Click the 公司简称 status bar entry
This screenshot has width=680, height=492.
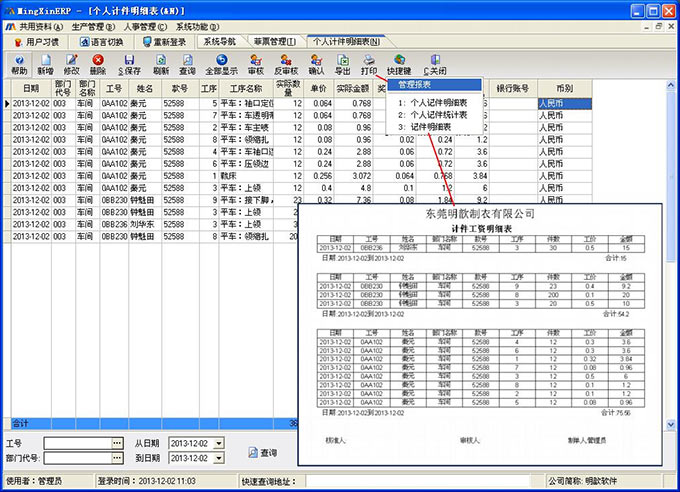pos(582,481)
